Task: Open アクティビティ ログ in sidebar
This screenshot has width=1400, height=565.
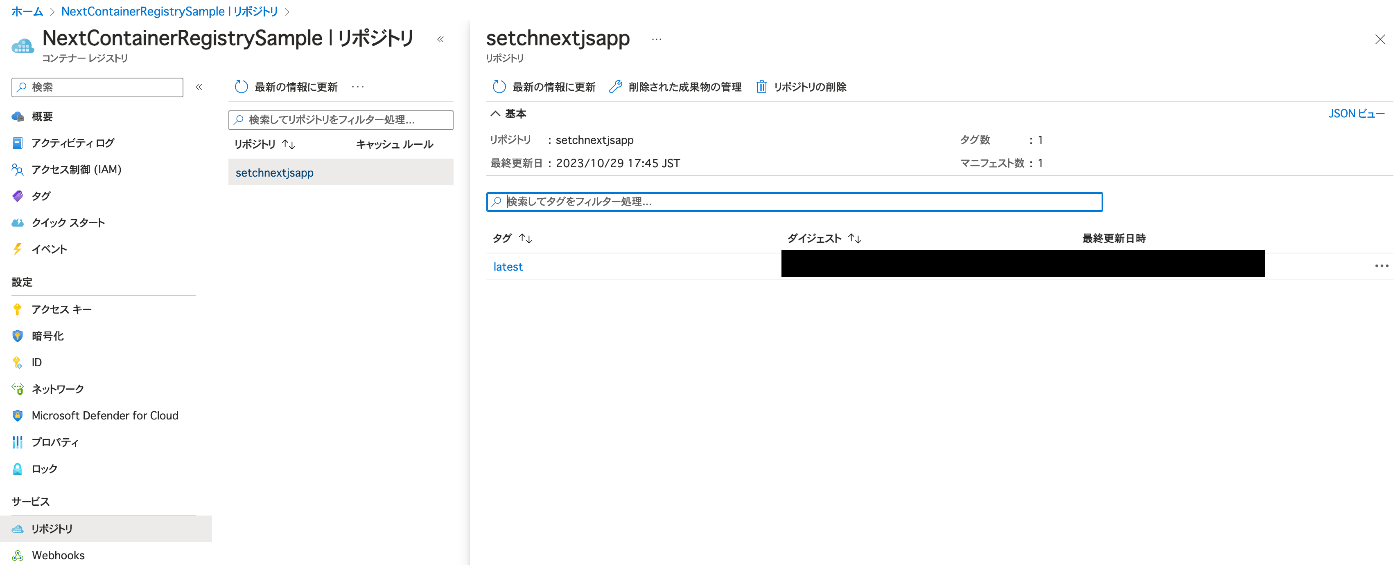Action: 72,143
